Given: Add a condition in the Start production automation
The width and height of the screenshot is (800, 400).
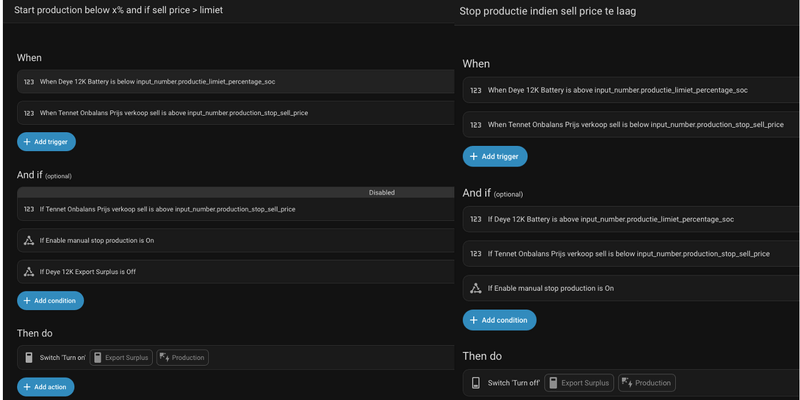Looking at the screenshot, I should (50, 300).
